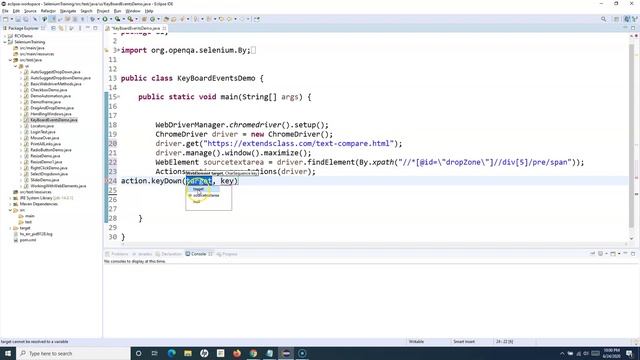Select src/main/java in Package Explorer

pyautogui.click(x=32, y=48)
